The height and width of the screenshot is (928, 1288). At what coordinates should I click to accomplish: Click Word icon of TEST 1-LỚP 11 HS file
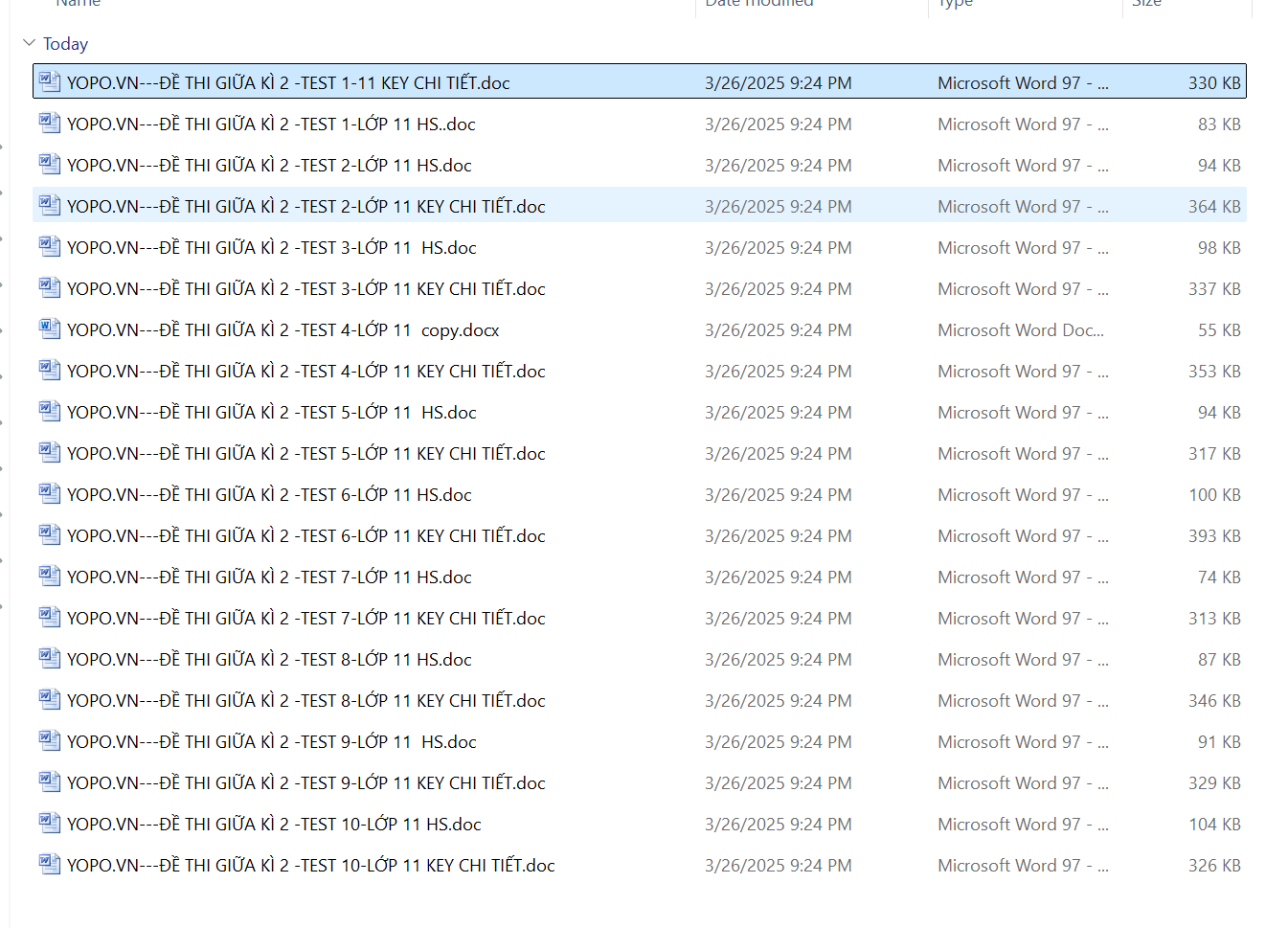tap(49, 124)
